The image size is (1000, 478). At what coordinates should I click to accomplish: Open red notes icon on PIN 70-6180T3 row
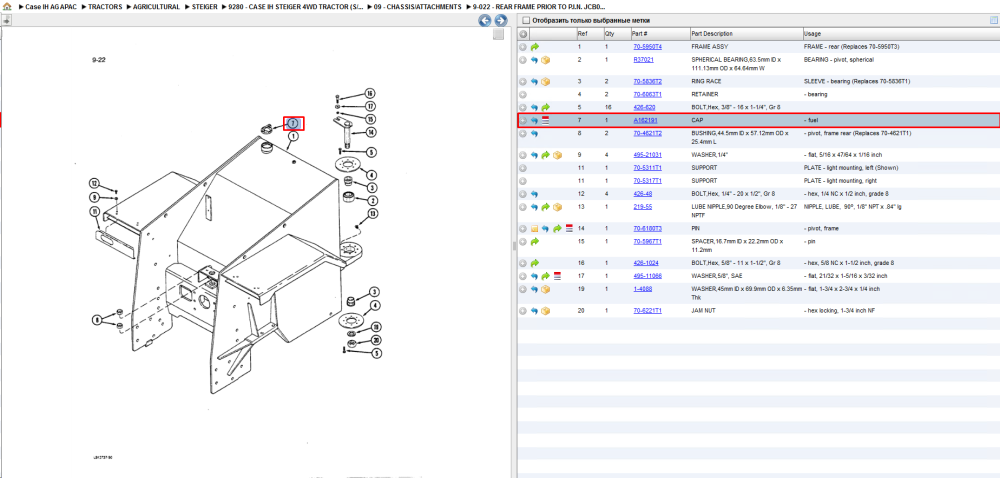click(569, 228)
